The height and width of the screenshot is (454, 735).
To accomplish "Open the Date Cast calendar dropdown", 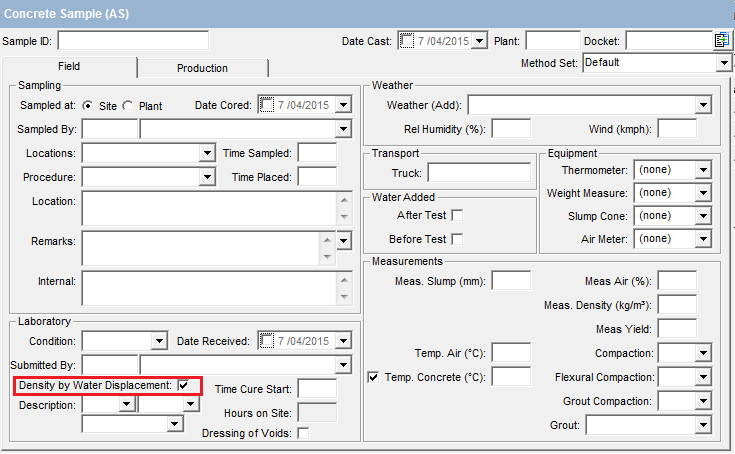I will [x=479, y=40].
